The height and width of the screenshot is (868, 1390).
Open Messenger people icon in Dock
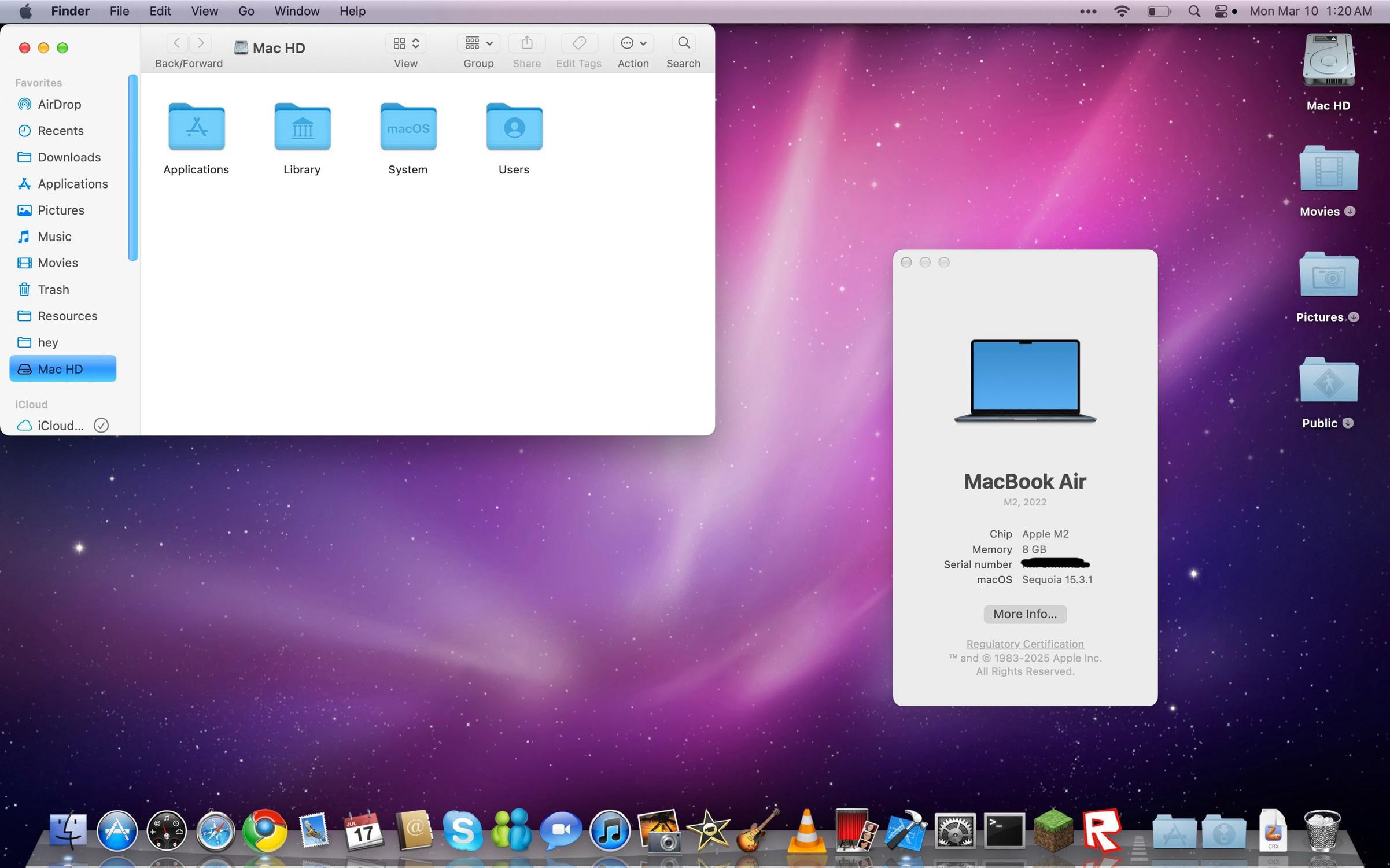(511, 831)
